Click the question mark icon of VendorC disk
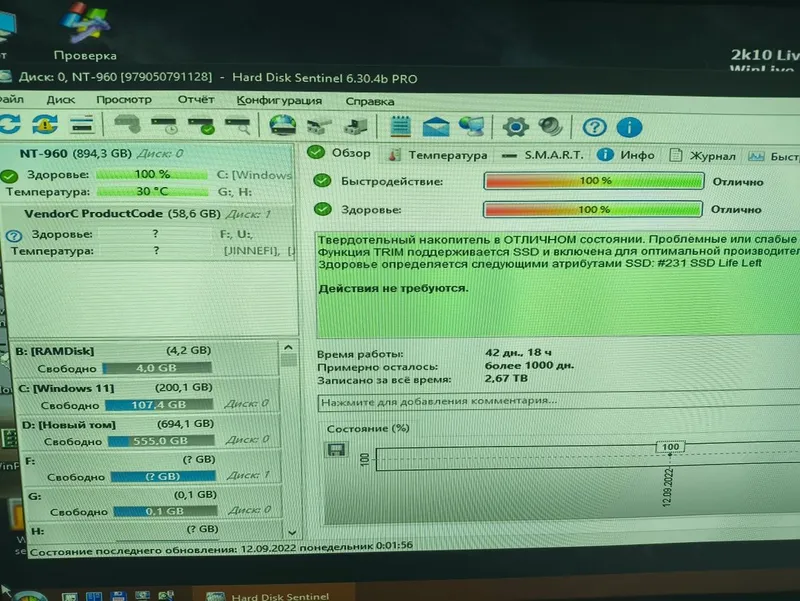This screenshot has height=601, width=800. (14, 236)
